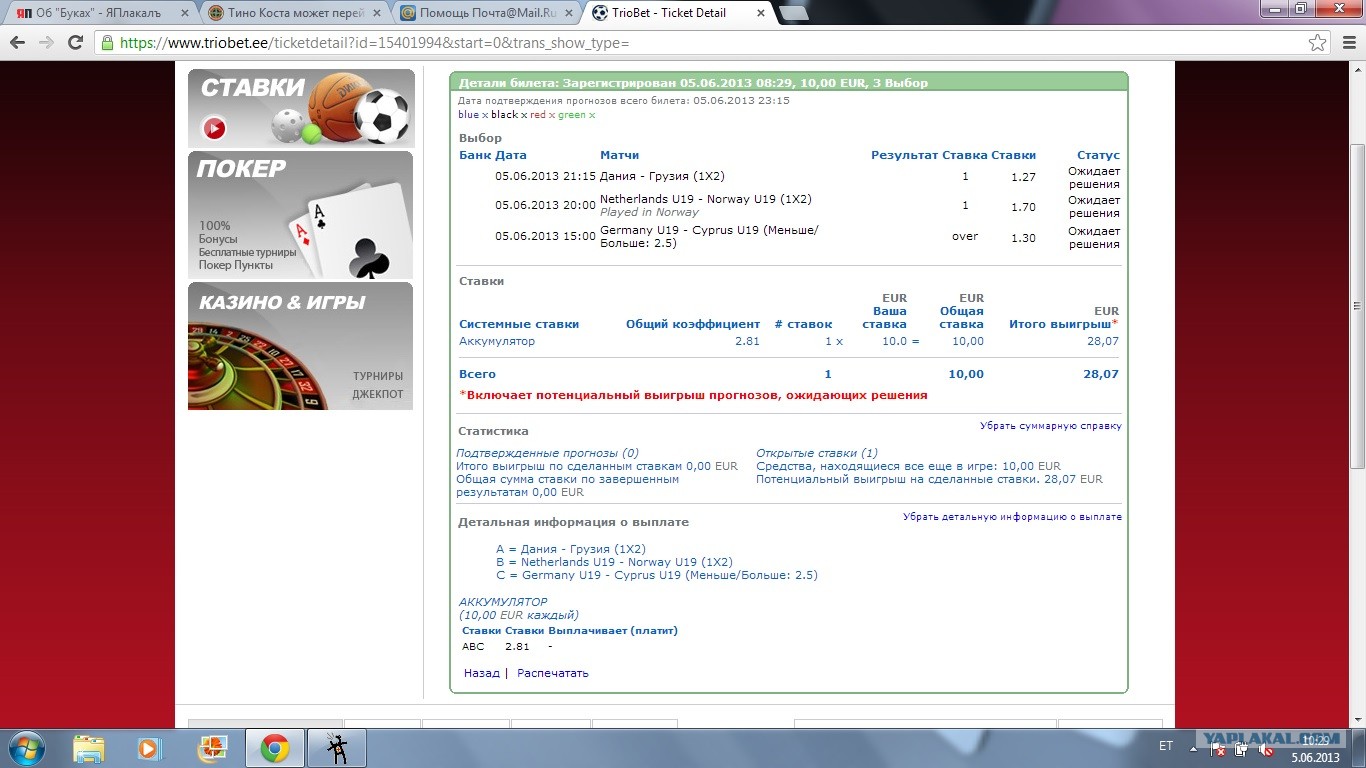Click Подтвержденные прогнозы (0) statistics heading
Screen dimensions: 1366x768
(x=547, y=453)
